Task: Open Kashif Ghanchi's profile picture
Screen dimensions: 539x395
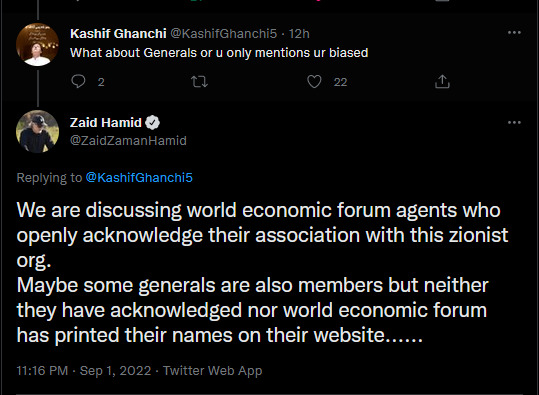Action: pos(37,44)
